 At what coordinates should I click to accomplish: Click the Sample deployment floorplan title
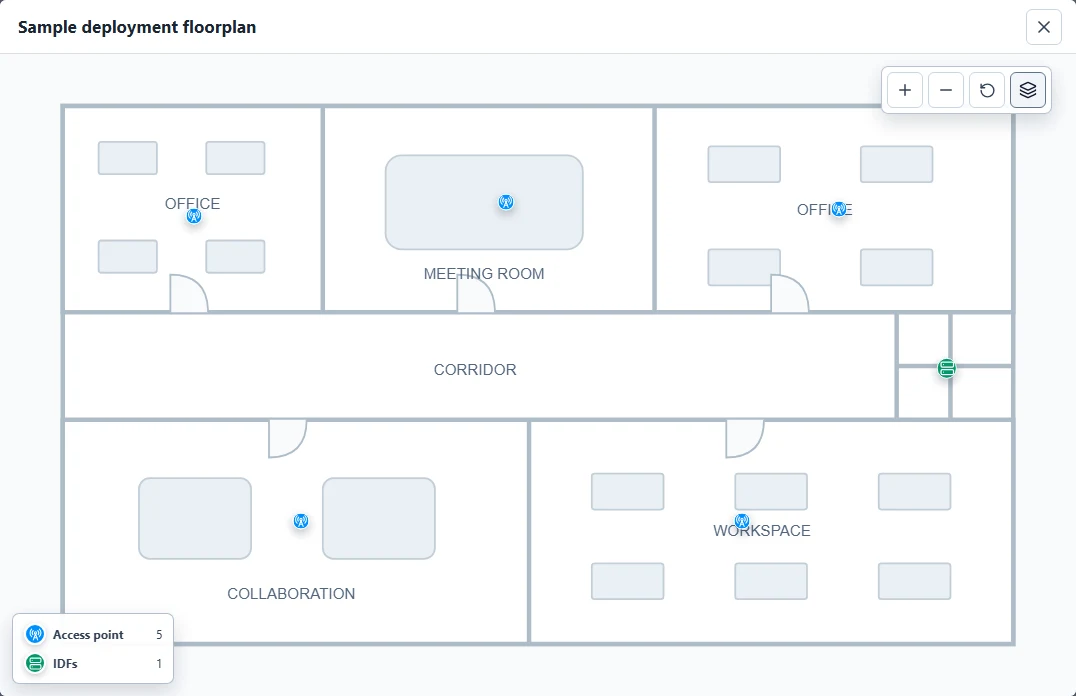pos(137,27)
